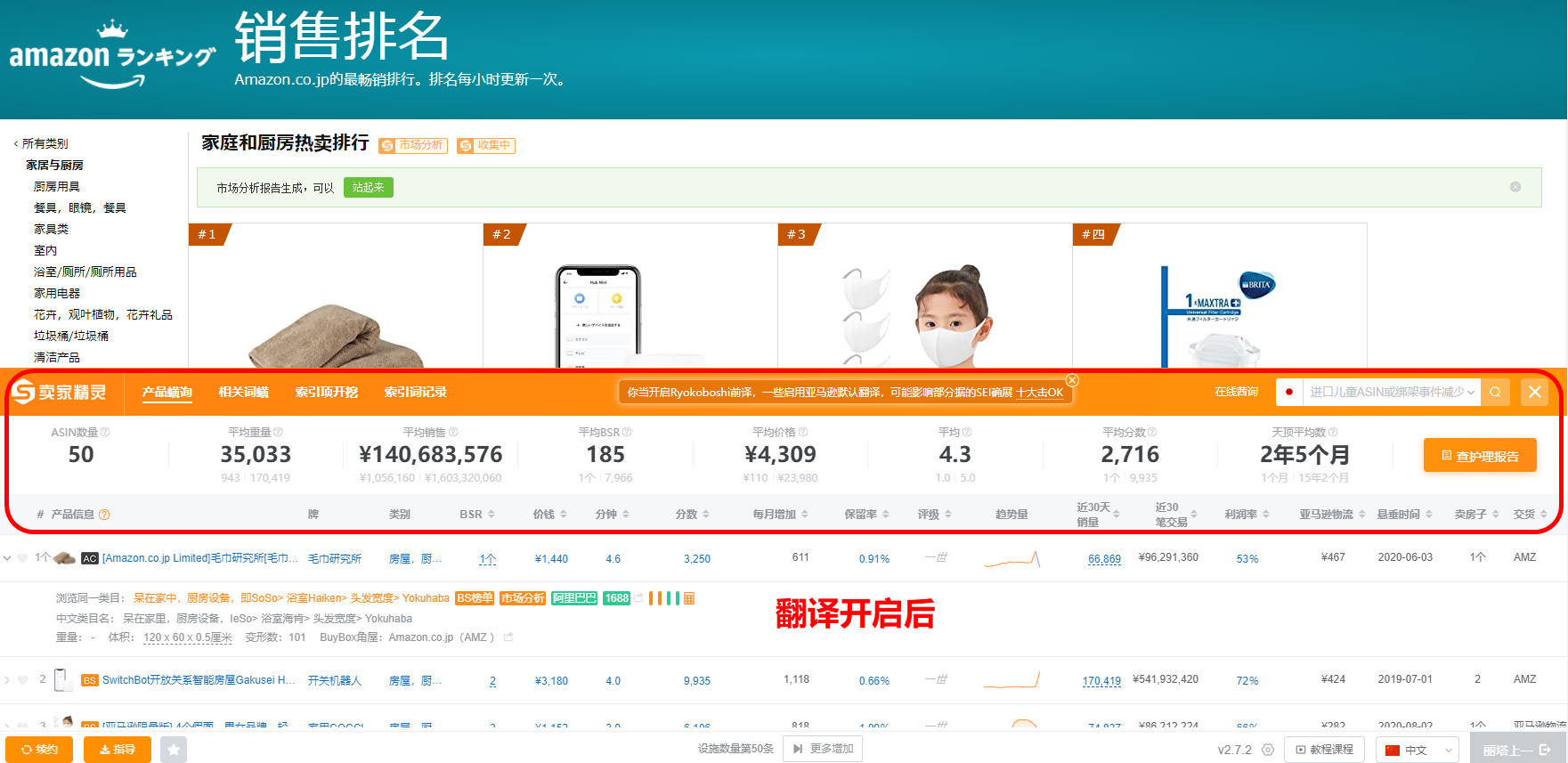The width and height of the screenshot is (1568, 763).
Task: Click the 更多增加 load more button
Action: (823, 749)
